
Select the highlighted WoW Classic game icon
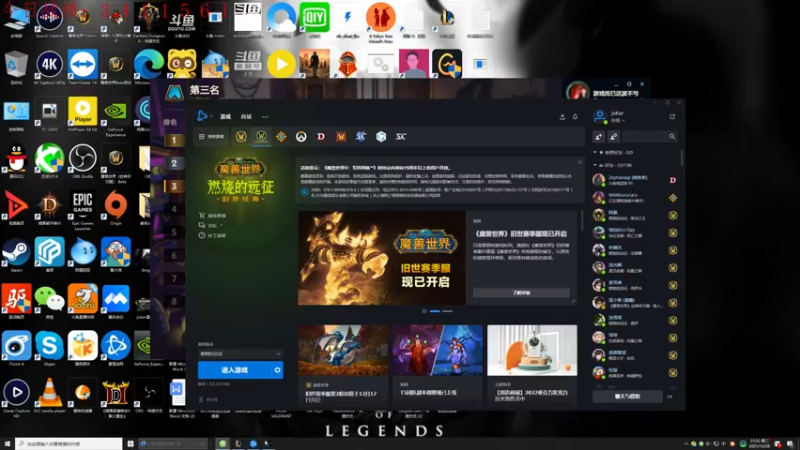(x=261, y=136)
